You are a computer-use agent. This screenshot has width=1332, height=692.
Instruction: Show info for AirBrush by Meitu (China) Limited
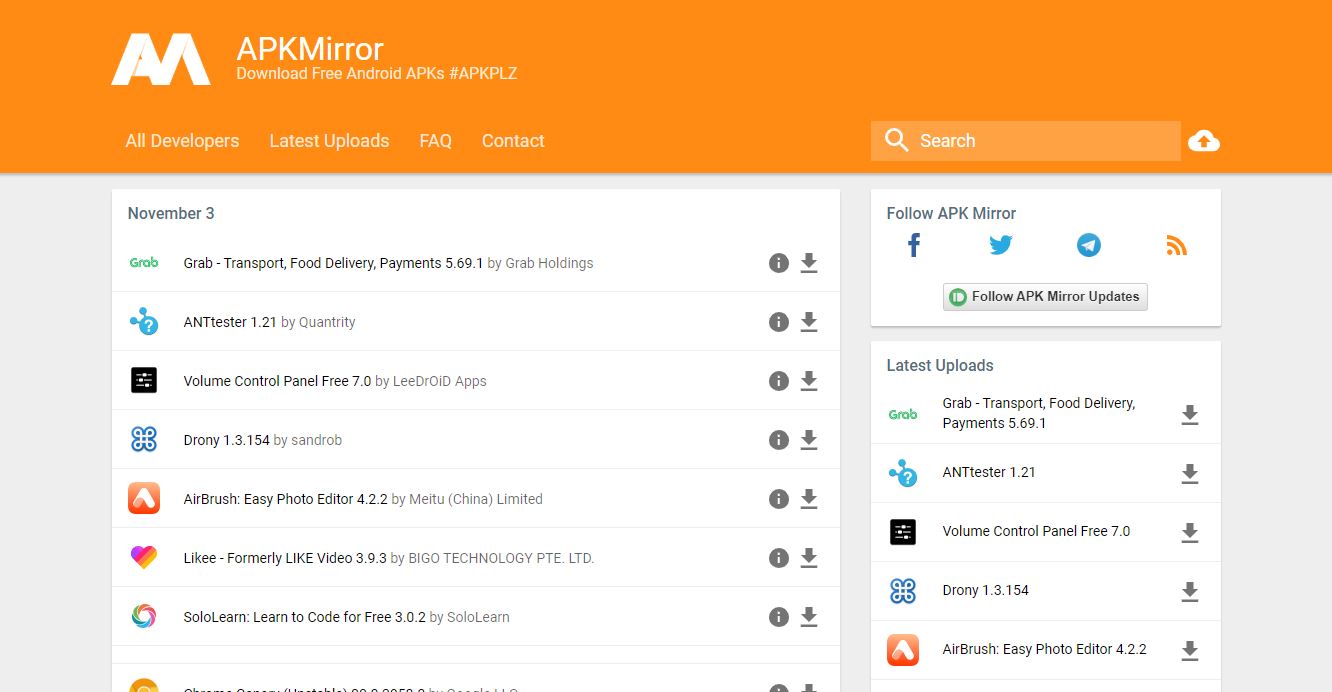[x=779, y=499]
